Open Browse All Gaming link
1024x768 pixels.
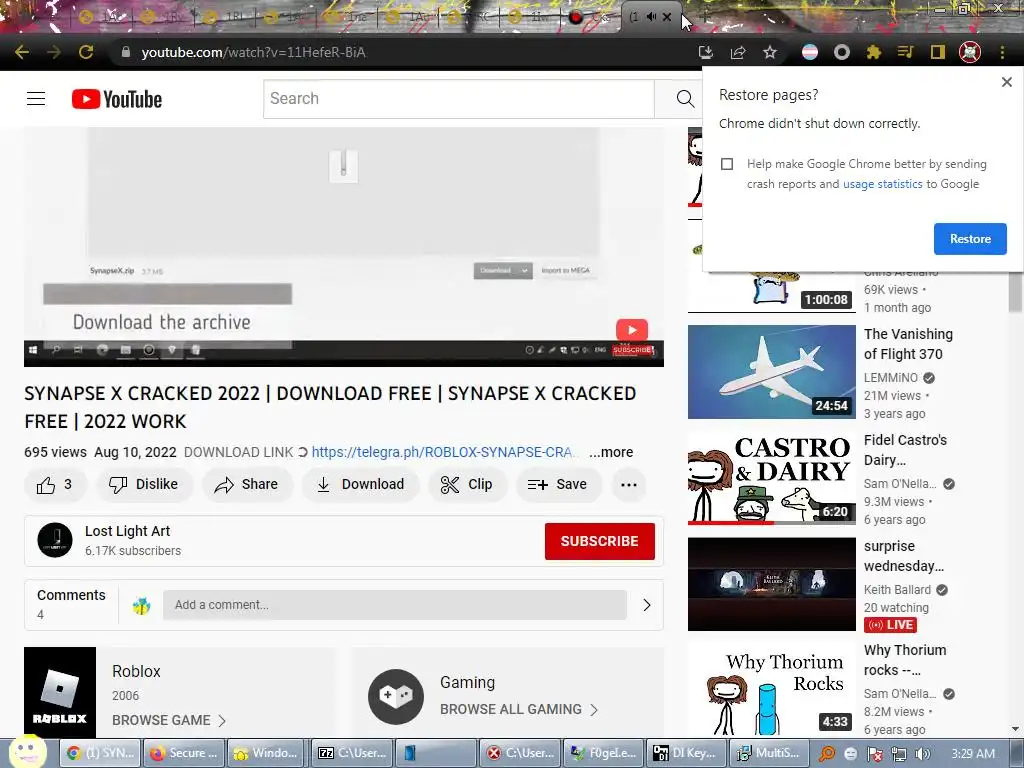click(x=519, y=709)
